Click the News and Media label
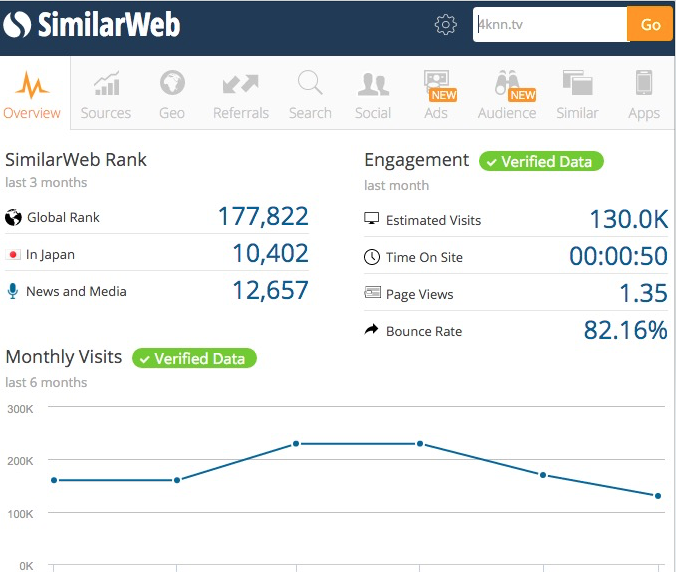676x572 pixels. 76,291
